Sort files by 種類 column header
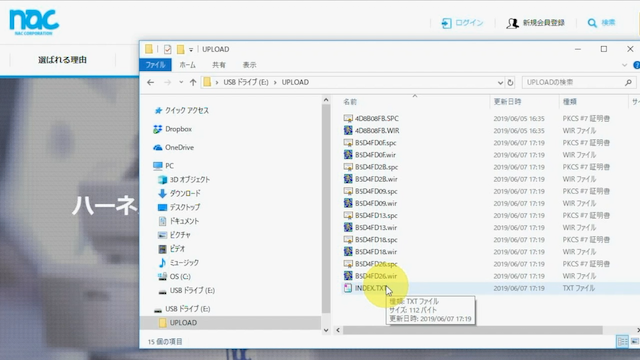Image resolution: width=640 pixels, height=360 pixels. coord(570,102)
